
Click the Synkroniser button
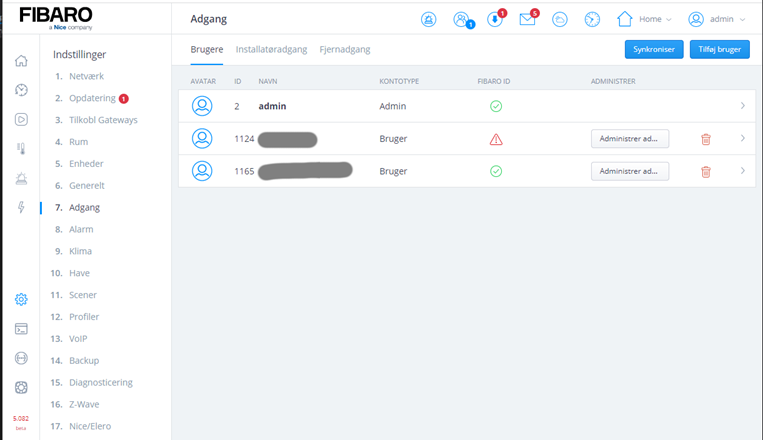(x=653, y=49)
